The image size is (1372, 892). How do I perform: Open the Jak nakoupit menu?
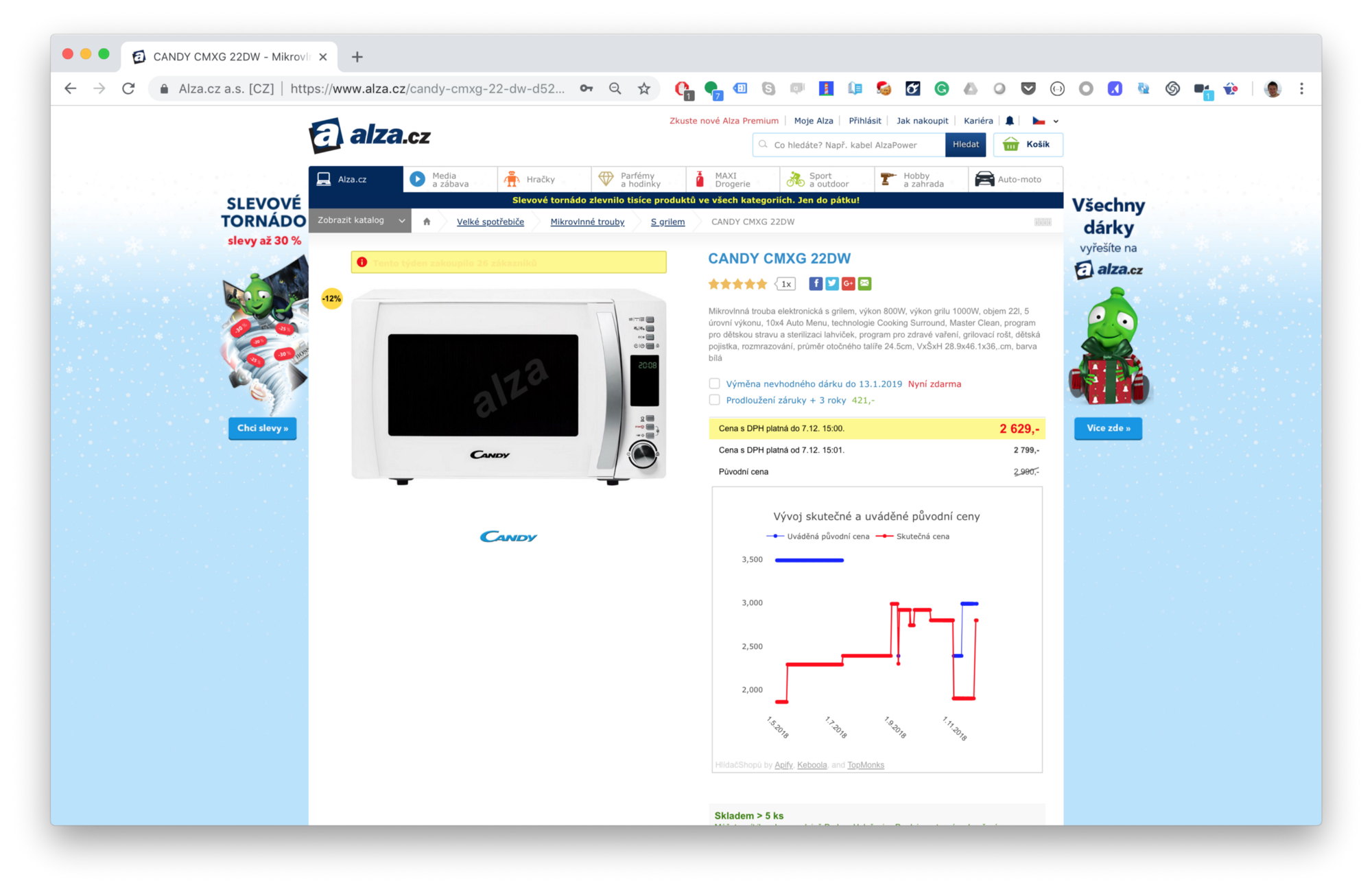(x=922, y=120)
